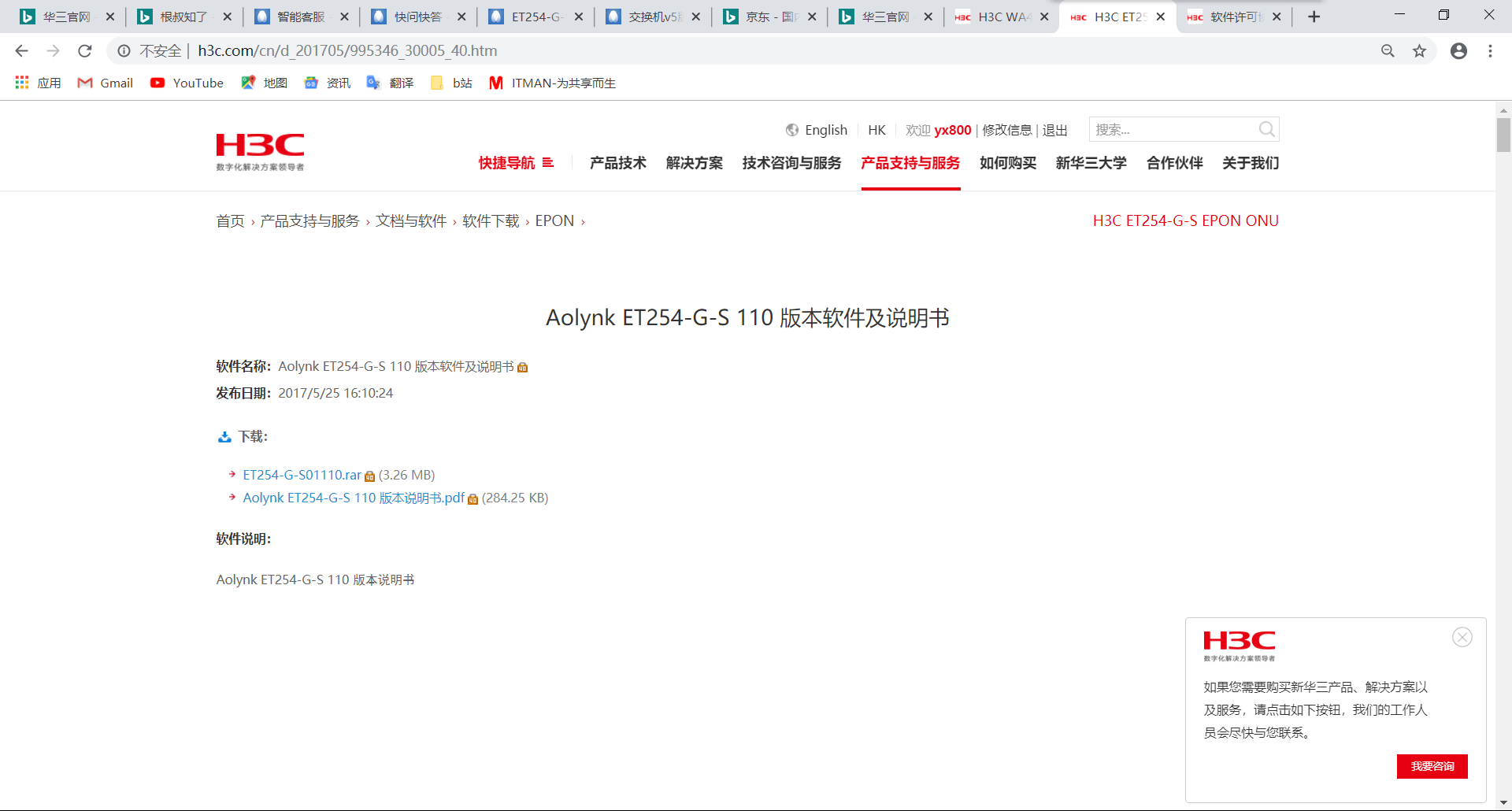Download the Aolynk ET254-G-S 110 版本说明书.pdf
This screenshot has width=1512, height=811.
[x=354, y=498]
